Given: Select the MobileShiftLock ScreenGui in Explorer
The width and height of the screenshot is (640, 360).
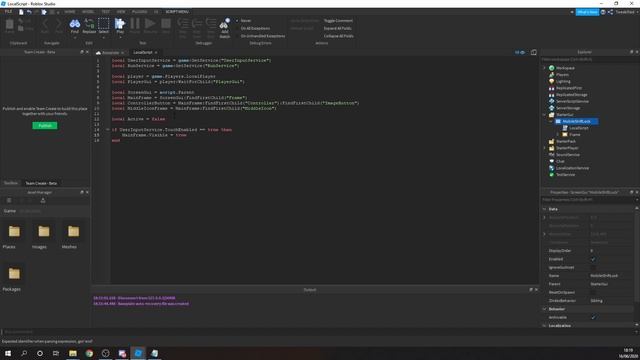Looking at the screenshot, I should tap(576, 121).
